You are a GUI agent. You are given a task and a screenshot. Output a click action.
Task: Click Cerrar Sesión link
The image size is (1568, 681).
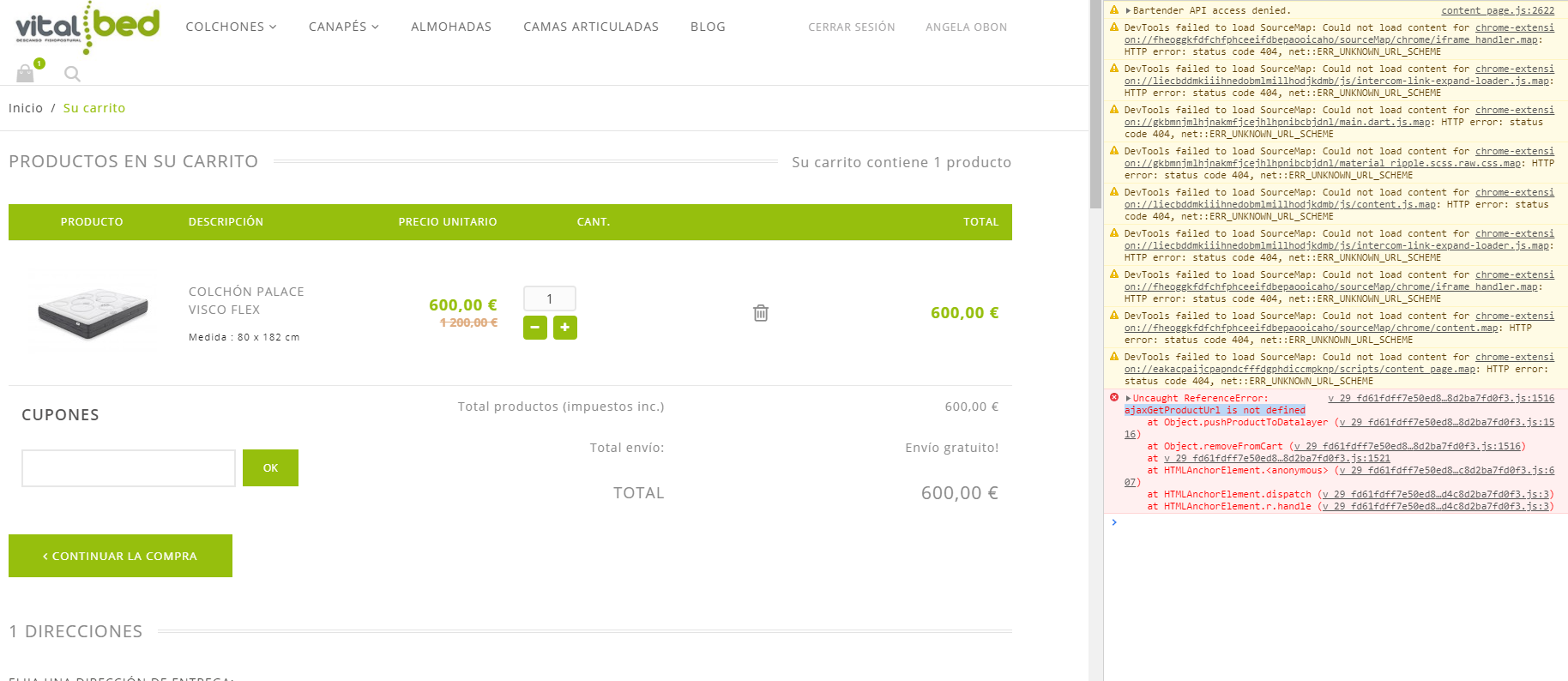click(851, 27)
